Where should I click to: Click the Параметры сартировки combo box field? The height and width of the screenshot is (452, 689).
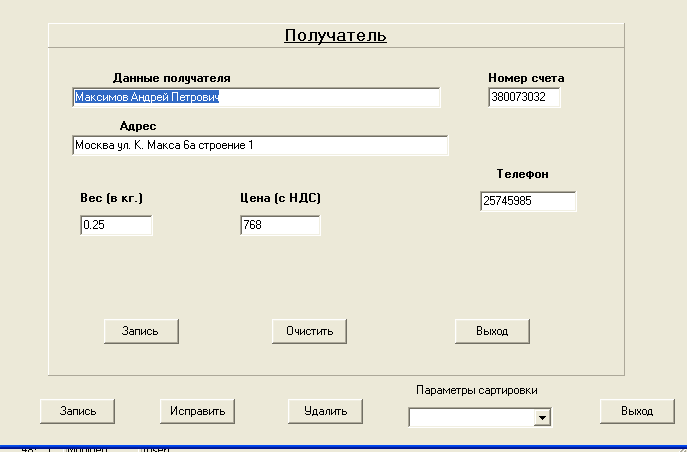(x=480, y=418)
